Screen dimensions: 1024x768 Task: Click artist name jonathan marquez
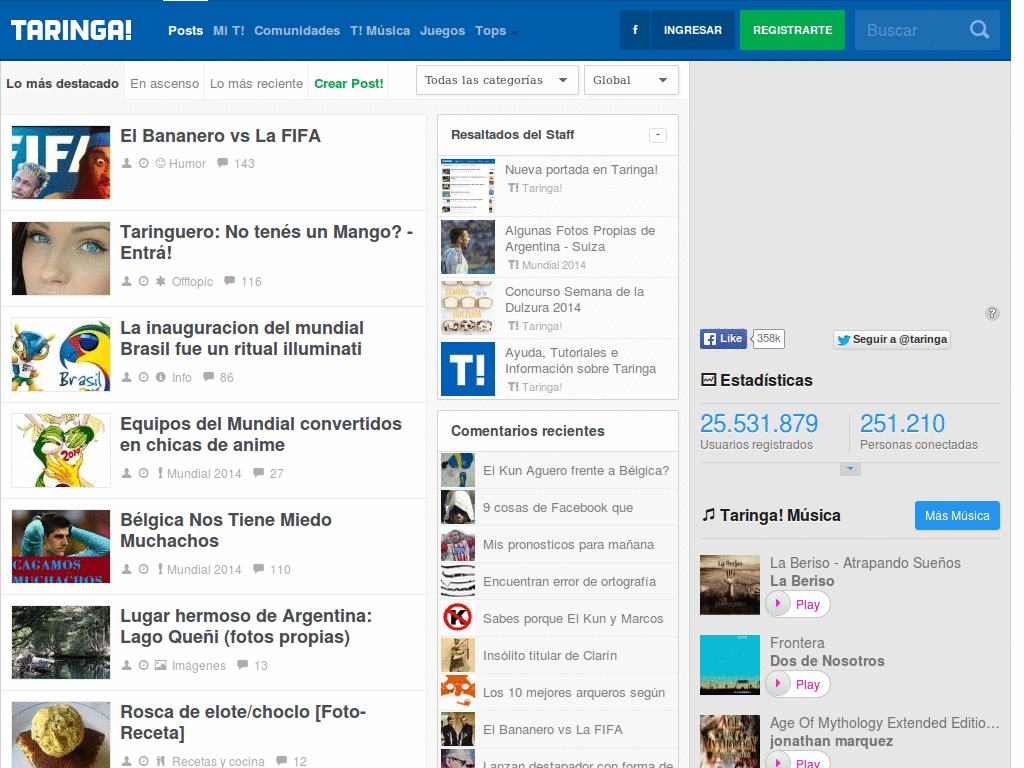(831, 741)
